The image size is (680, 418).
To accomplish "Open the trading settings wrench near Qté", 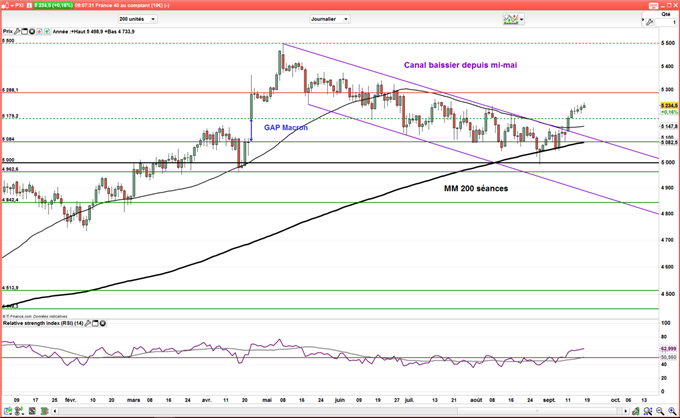I will pyautogui.click(x=650, y=22).
